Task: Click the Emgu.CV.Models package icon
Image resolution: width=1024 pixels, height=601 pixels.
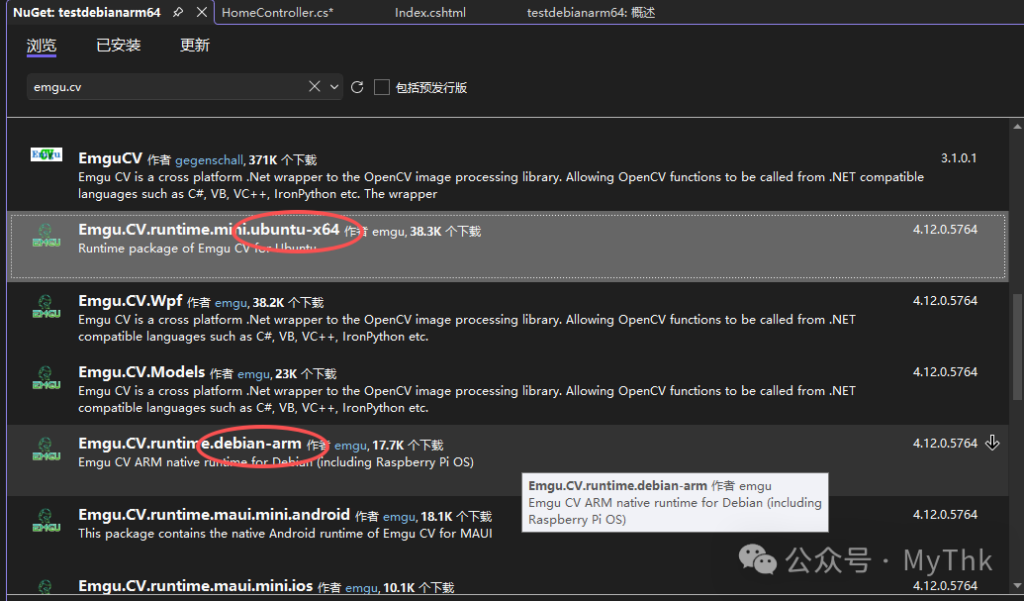Action: (x=46, y=378)
